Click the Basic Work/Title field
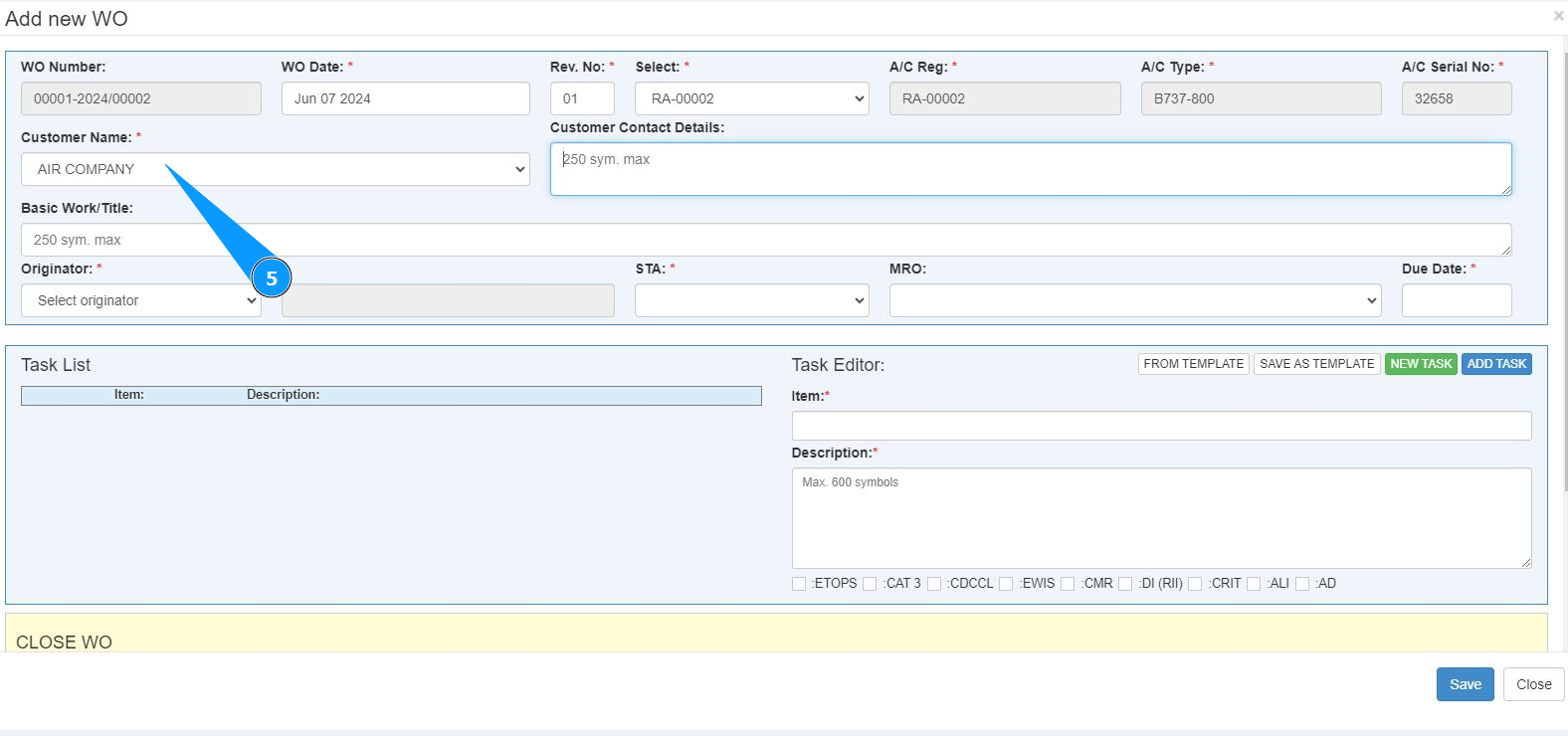This screenshot has height=736, width=1568. click(x=766, y=240)
